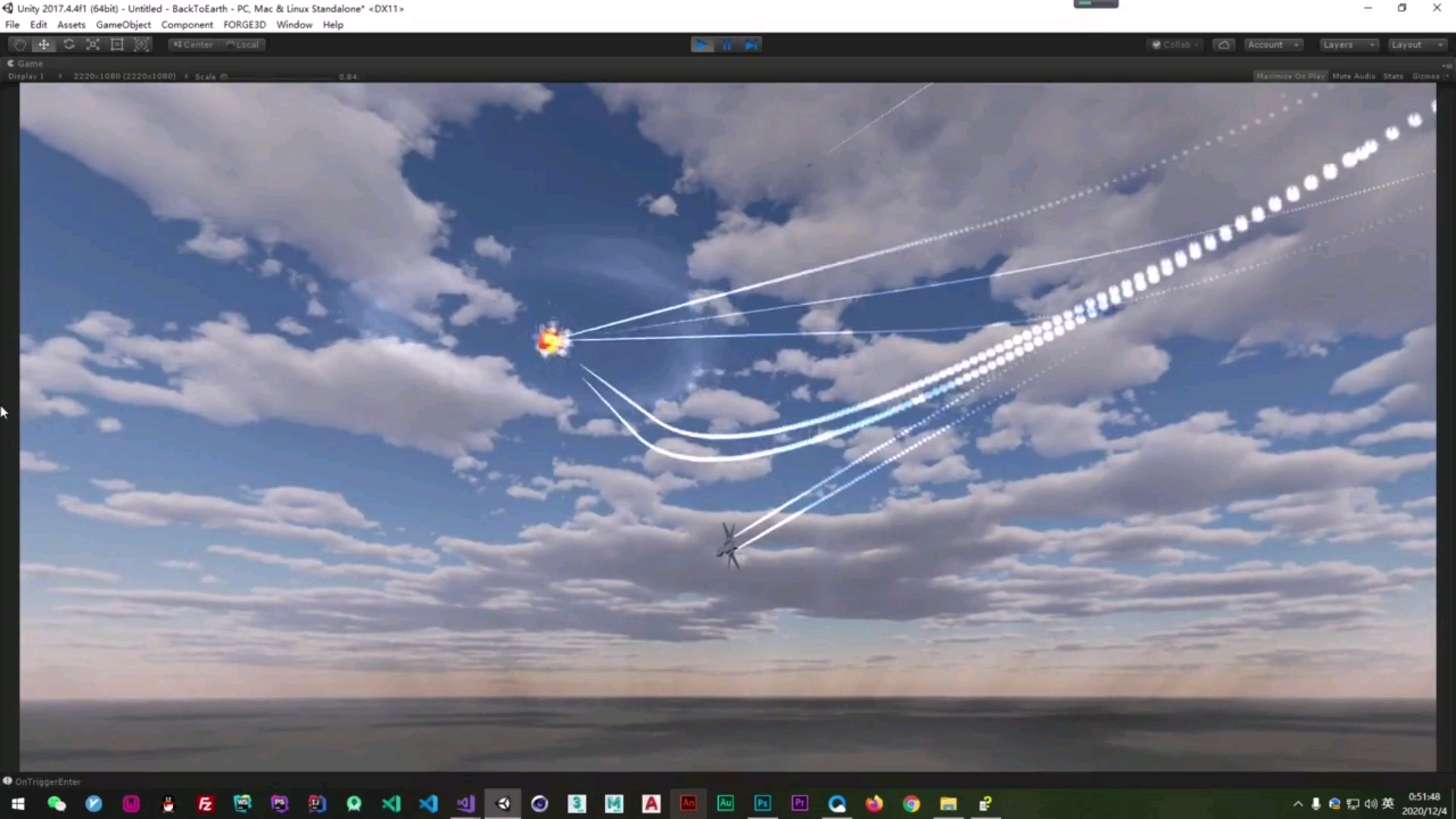Image resolution: width=1456 pixels, height=819 pixels.
Task: Stop play mode with the Play button
Action: pos(702,44)
